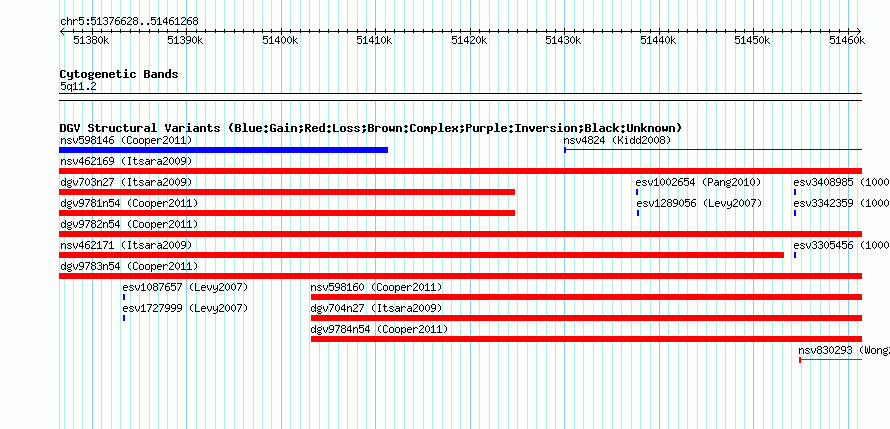Image resolution: width=890 pixels, height=429 pixels.
Task: Click the red bar under dgv703n27
Action: (x=287, y=192)
